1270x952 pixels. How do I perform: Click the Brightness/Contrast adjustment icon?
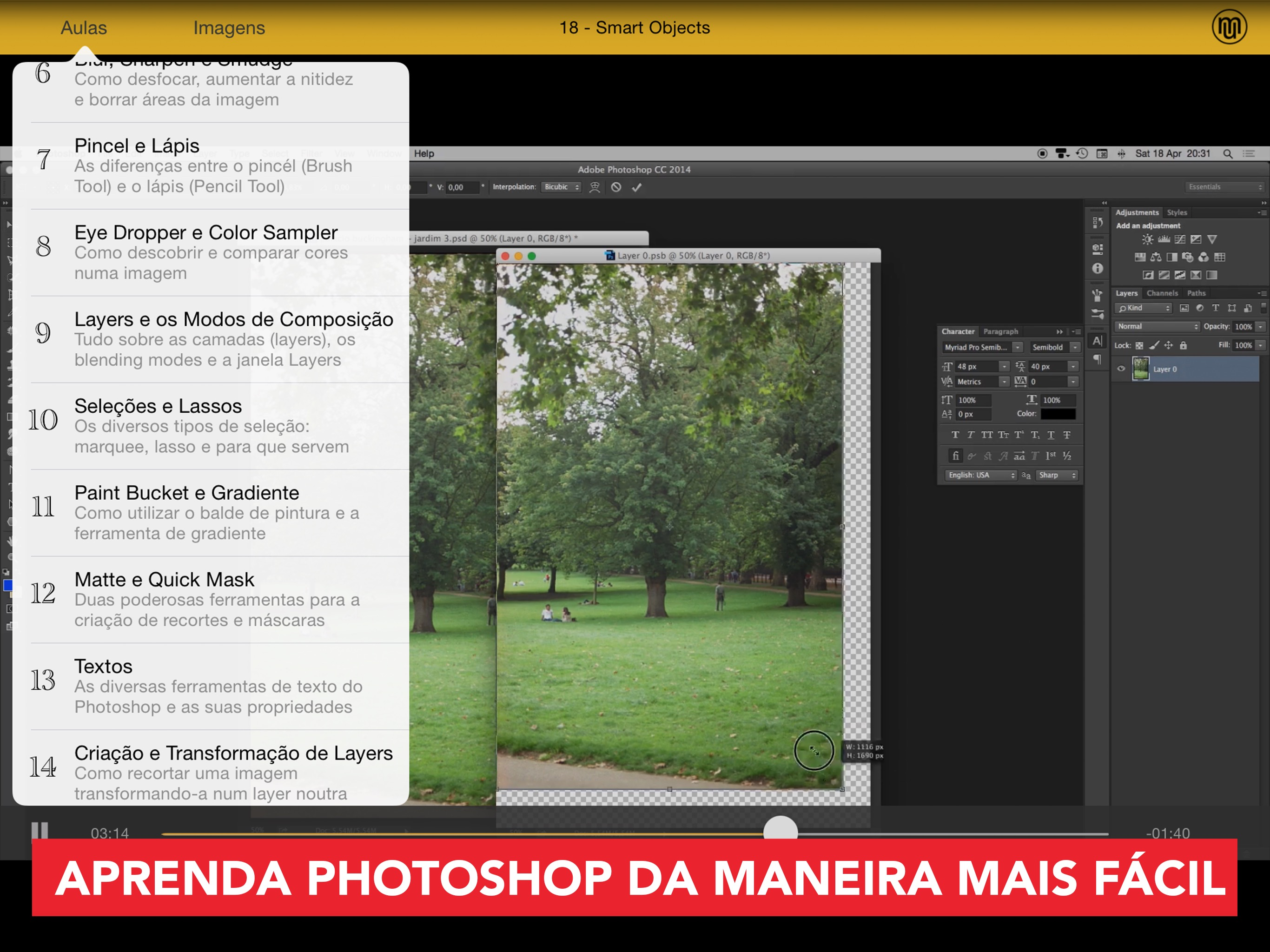1147,239
